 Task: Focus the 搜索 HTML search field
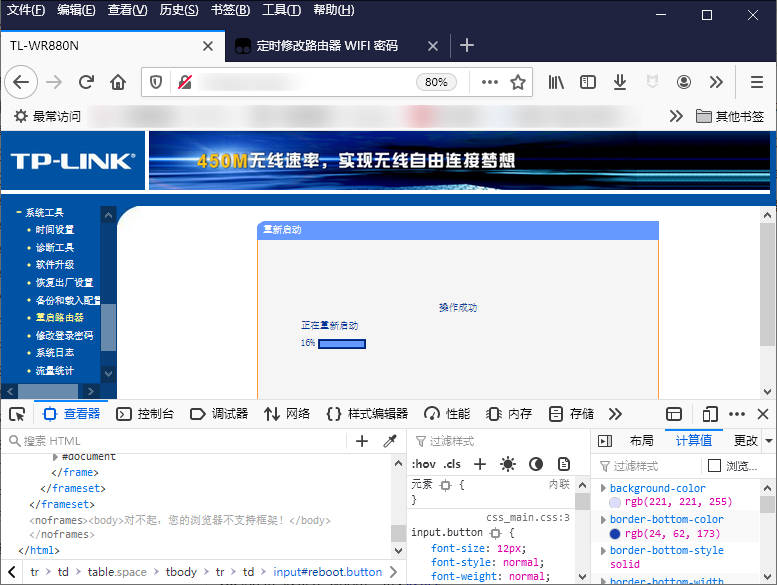click(x=178, y=441)
